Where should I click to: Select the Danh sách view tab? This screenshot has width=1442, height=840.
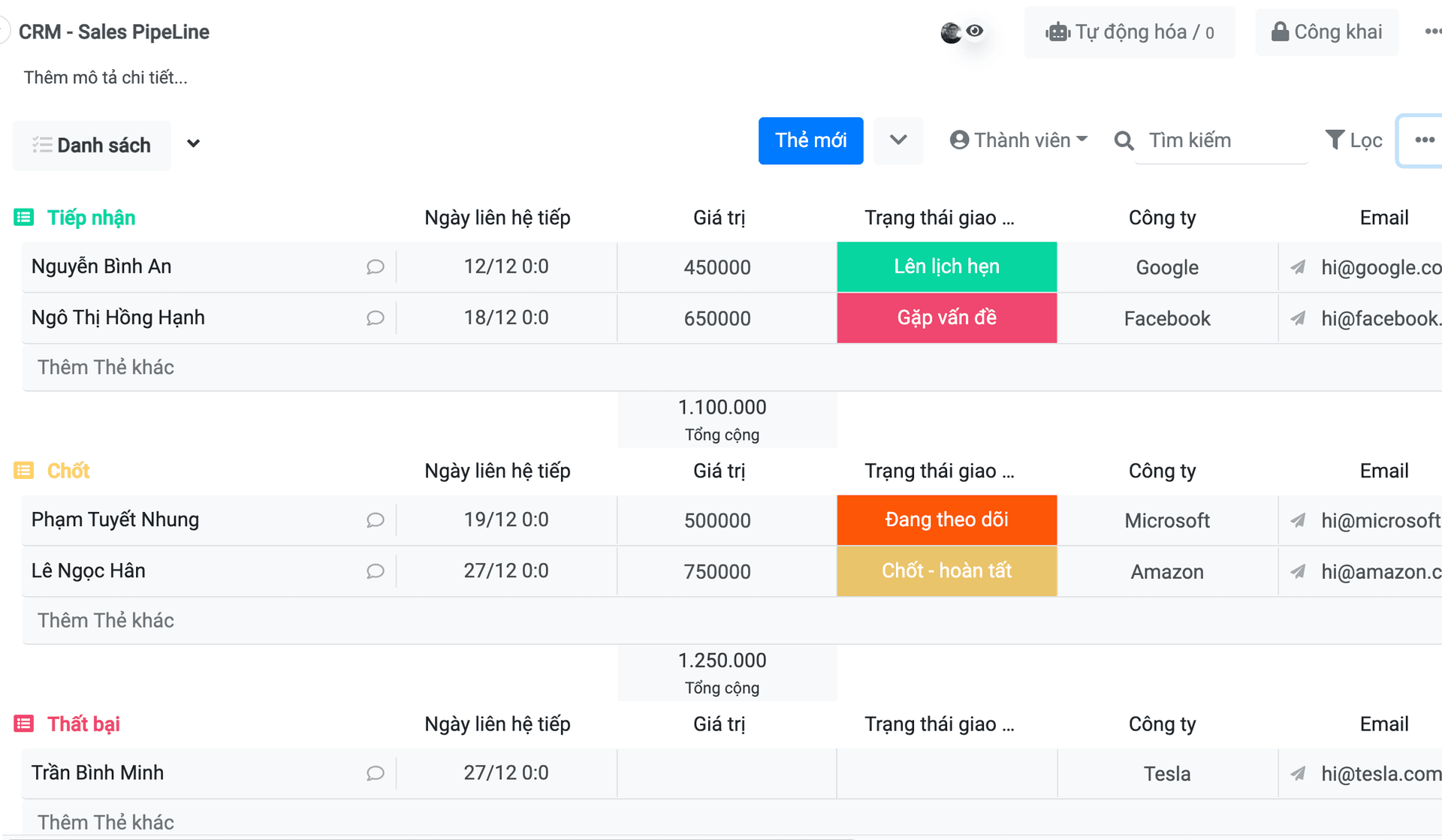pyautogui.click(x=92, y=145)
